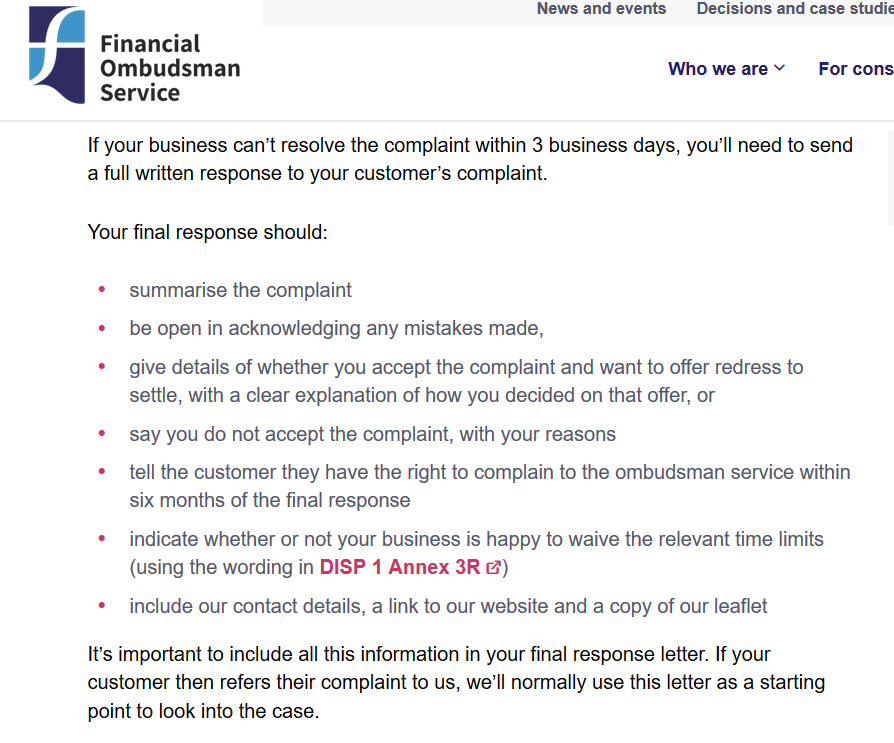Screen dimensions: 894x743
Task: Open the external link icon after DISP 1 Annex 3R
Action: pyautogui.click(x=493, y=567)
